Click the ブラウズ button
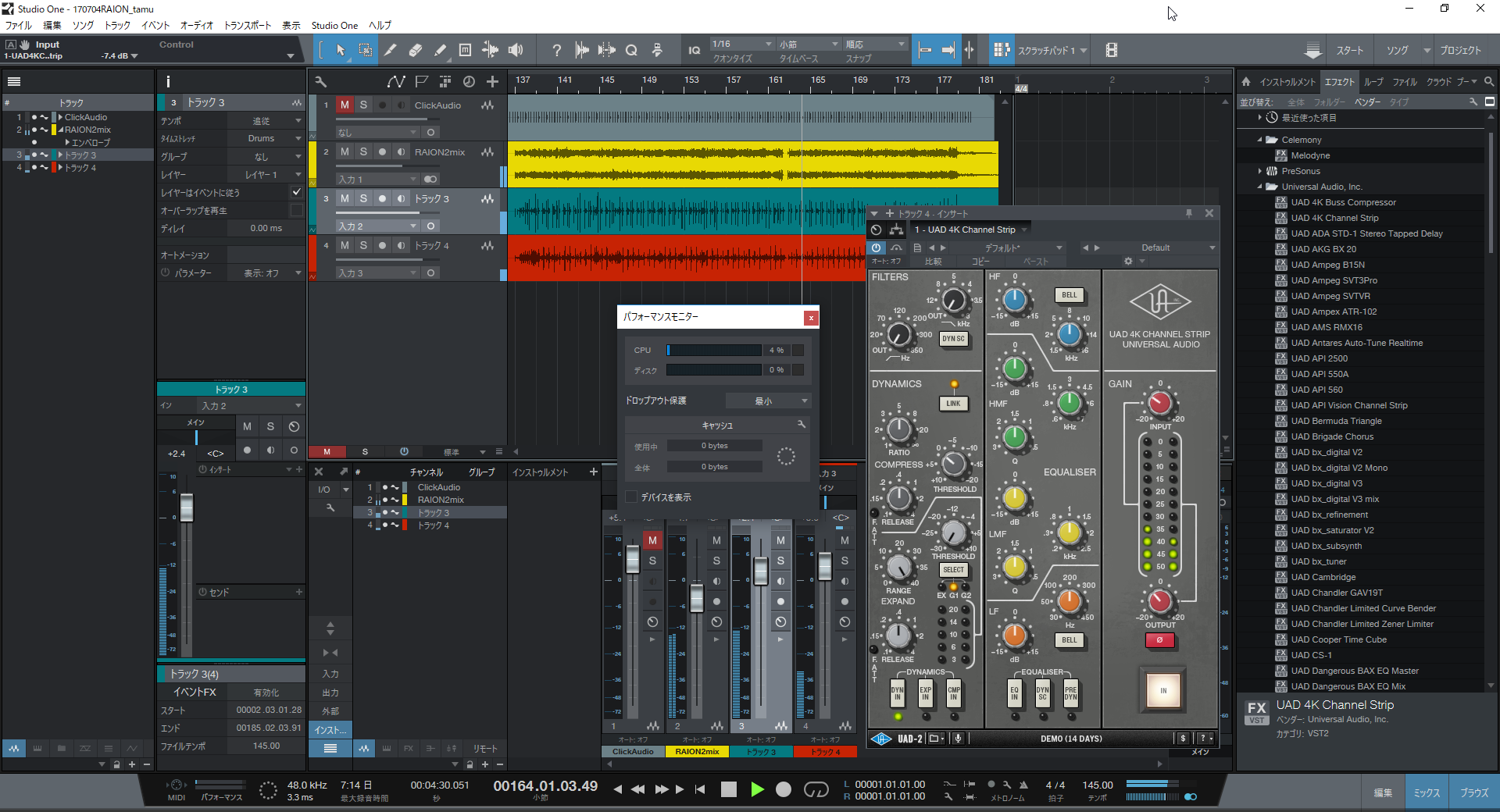This screenshot has height=812, width=1500. point(1474,792)
